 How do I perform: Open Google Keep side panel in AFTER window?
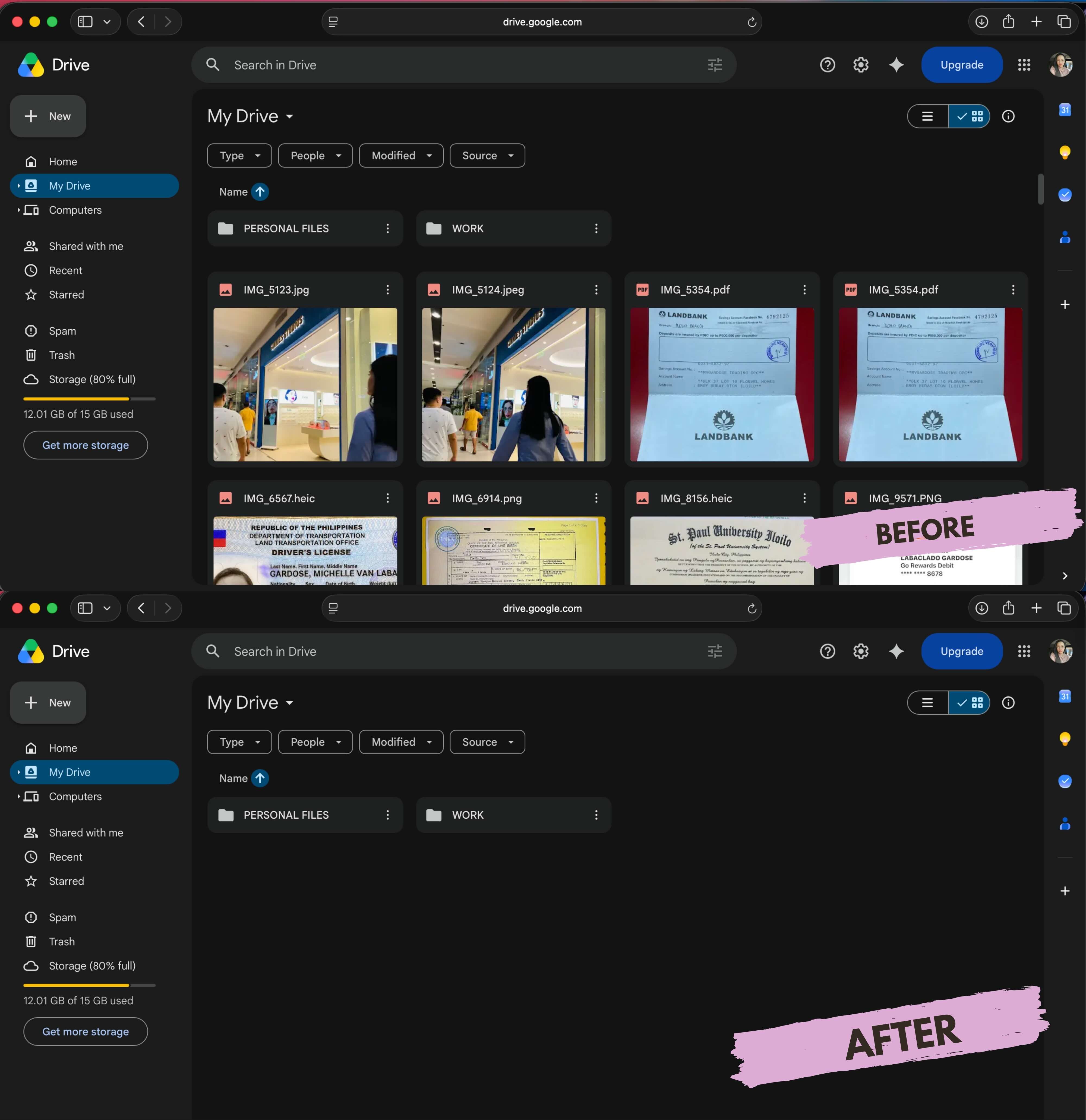click(x=1064, y=738)
